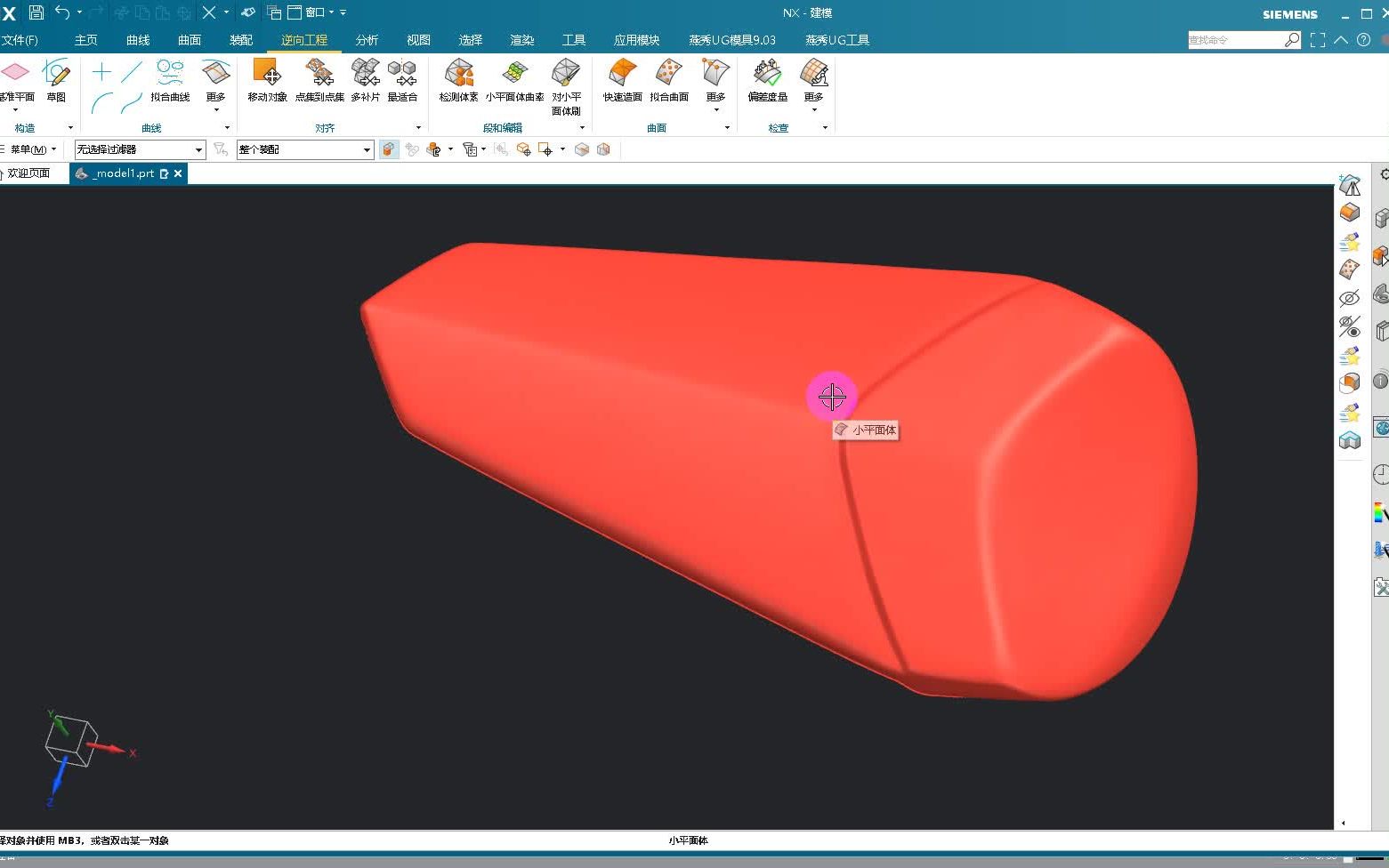Collapse the ribbon with the up chevron
The image size is (1389, 868).
[1341, 40]
